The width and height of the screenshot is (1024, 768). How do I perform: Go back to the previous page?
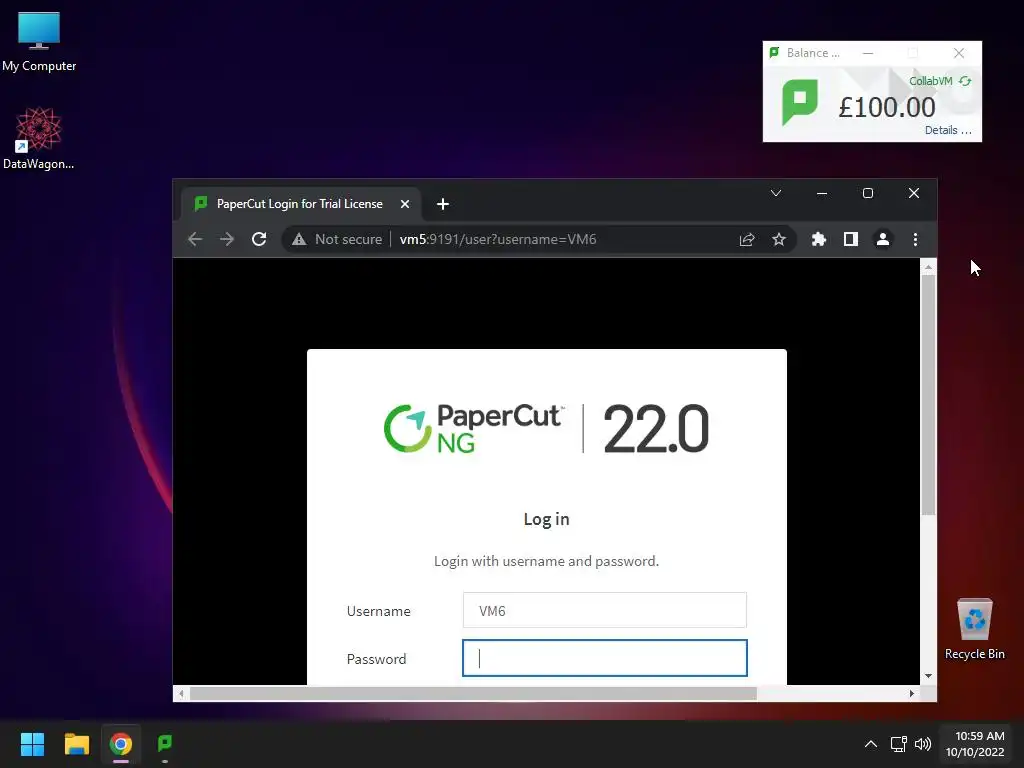click(195, 239)
